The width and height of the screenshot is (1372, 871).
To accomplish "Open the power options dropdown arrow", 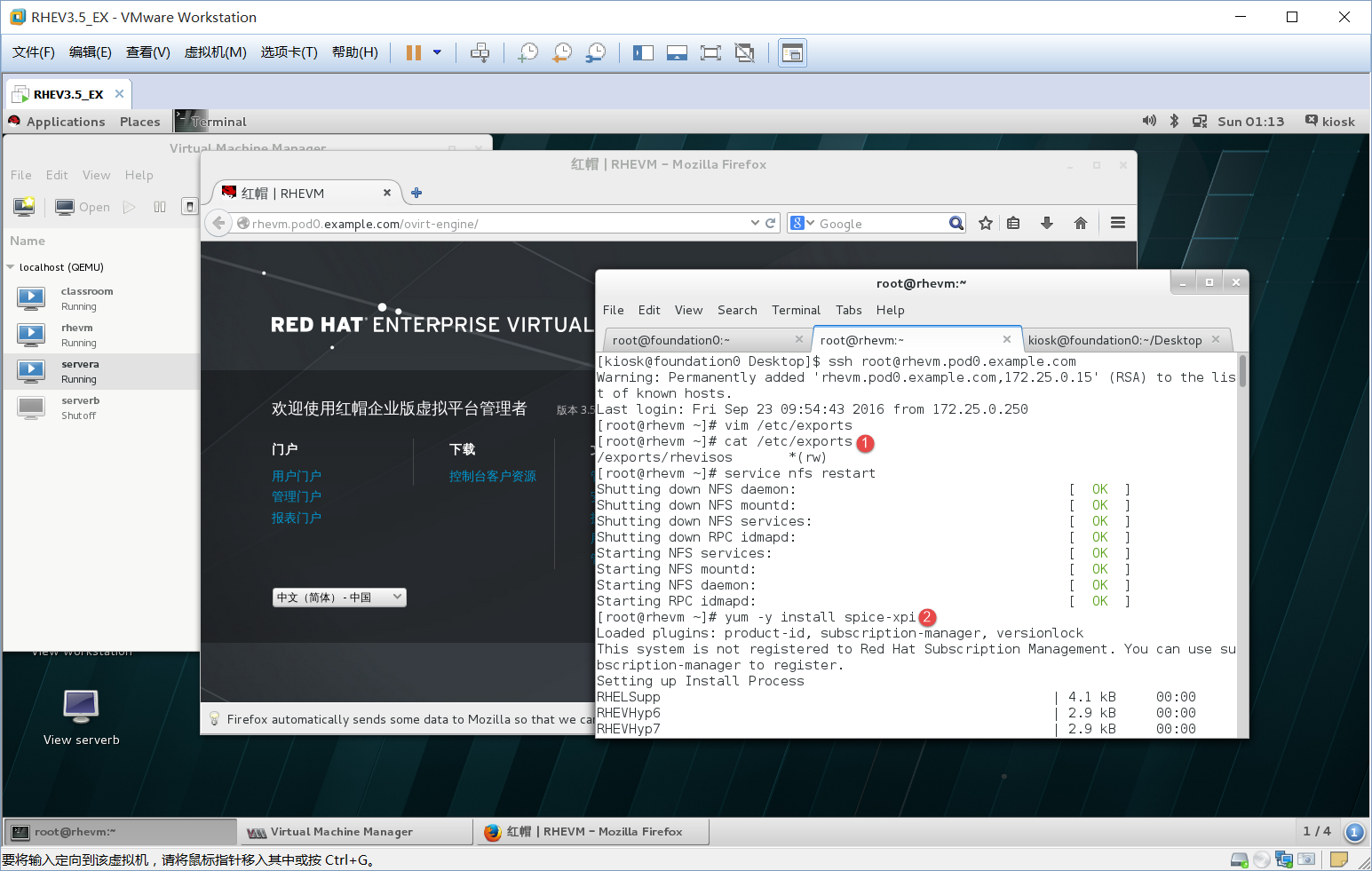I will click(437, 52).
